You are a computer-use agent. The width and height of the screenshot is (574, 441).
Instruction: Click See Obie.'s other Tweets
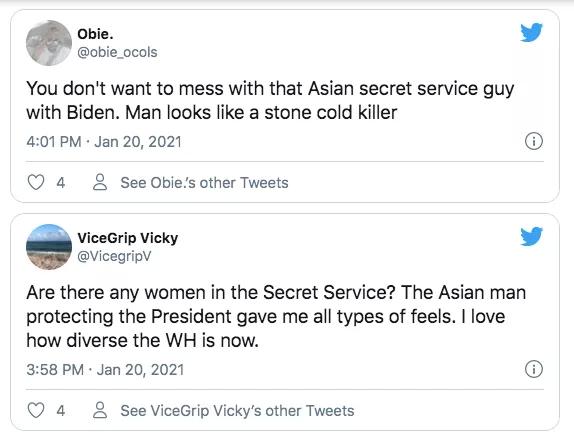[x=205, y=183]
